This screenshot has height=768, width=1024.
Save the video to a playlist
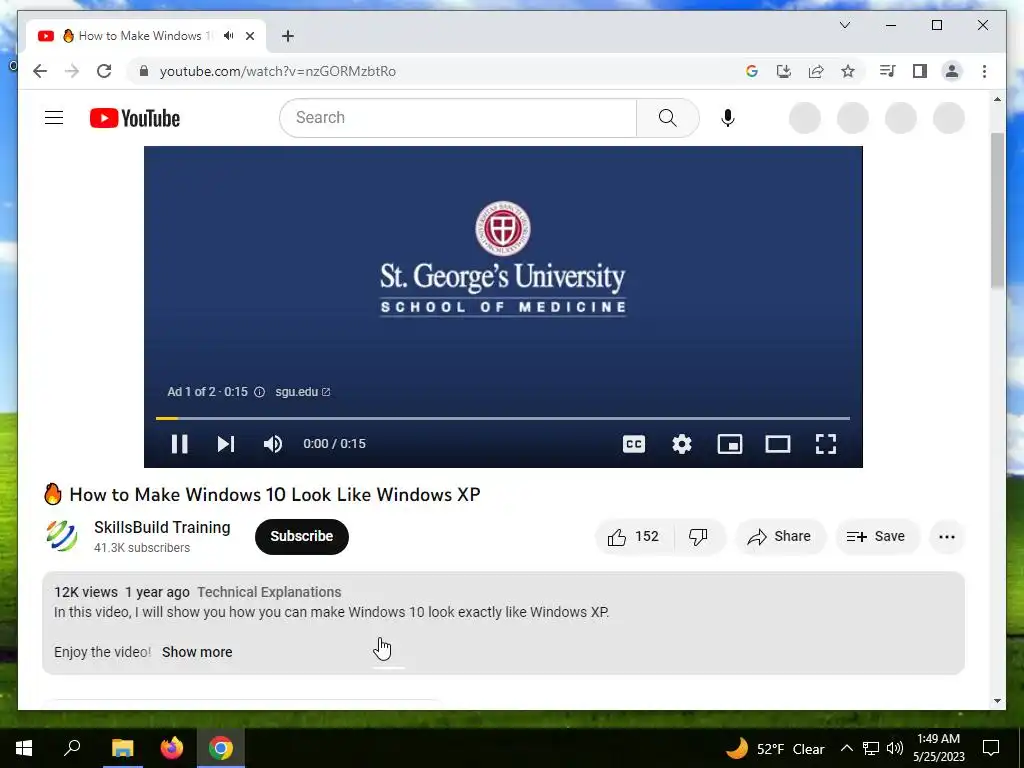click(876, 537)
